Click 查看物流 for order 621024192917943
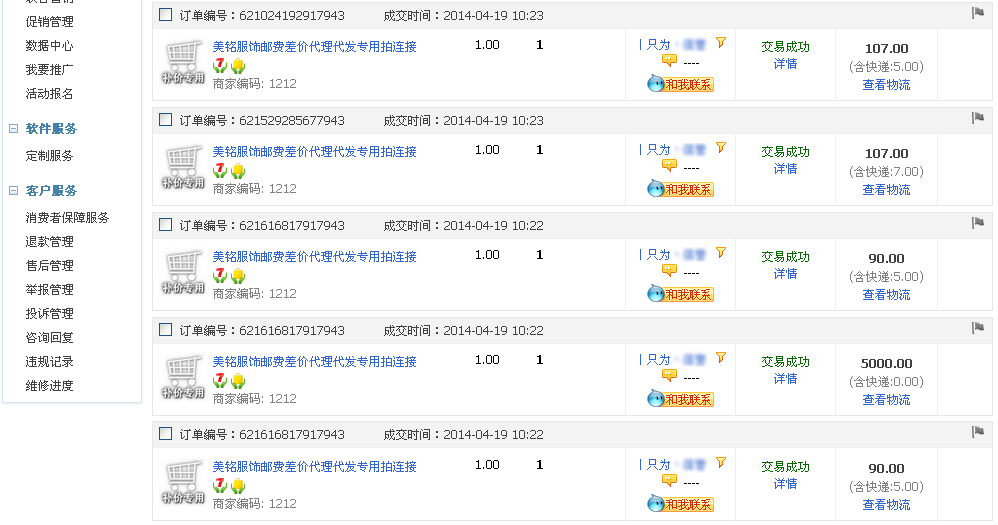Viewport: 998px width, 525px height. point(886,85)
